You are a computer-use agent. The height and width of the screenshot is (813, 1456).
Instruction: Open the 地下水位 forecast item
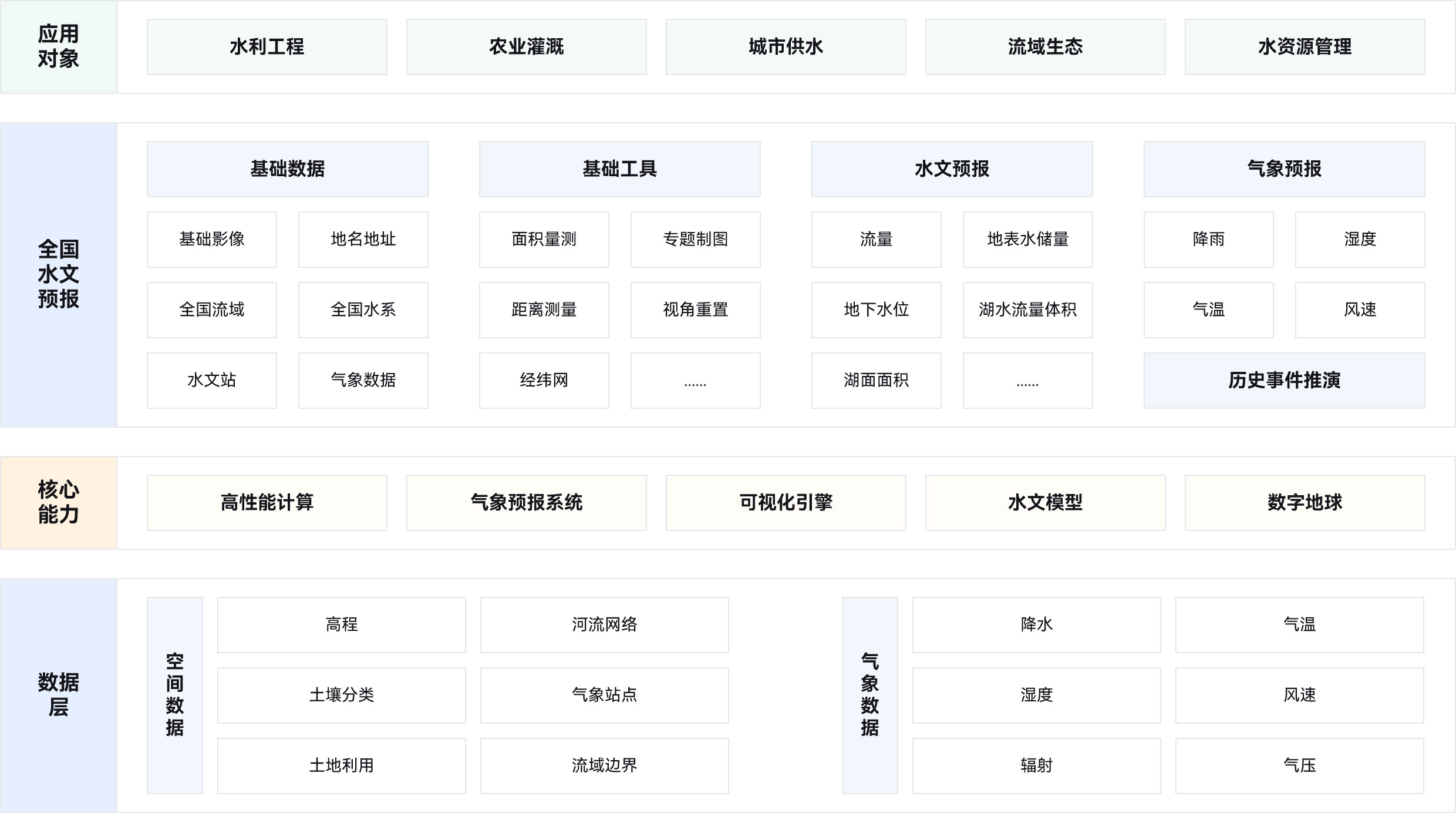click(875, 310)
